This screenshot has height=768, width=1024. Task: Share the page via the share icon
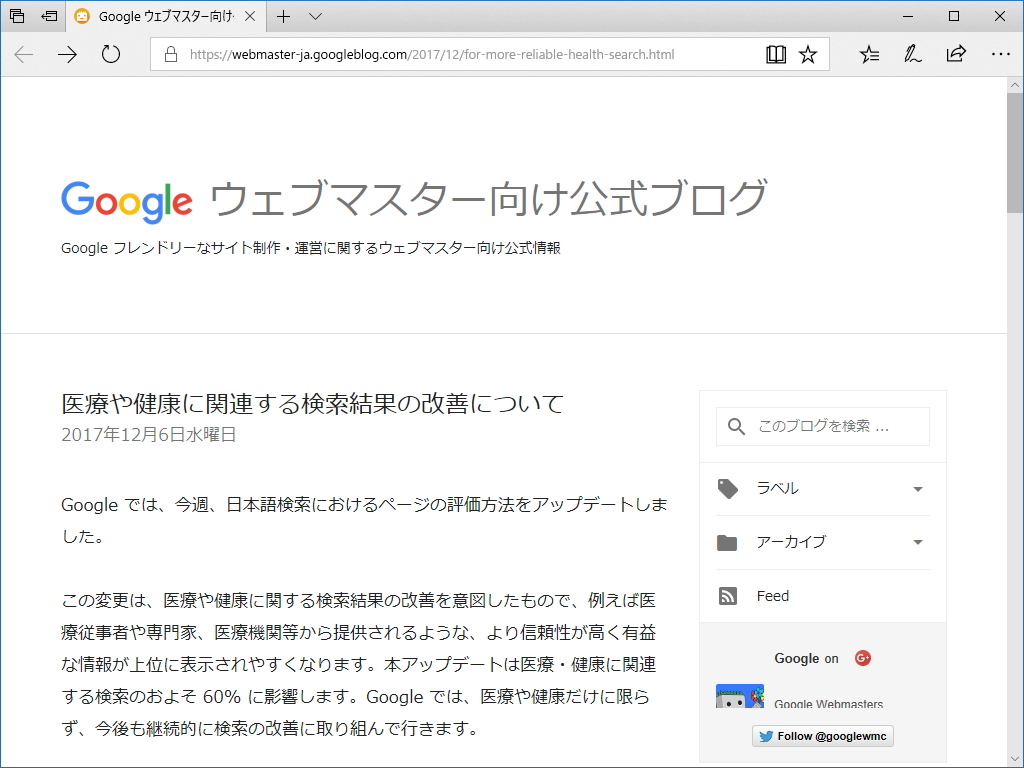956,54
